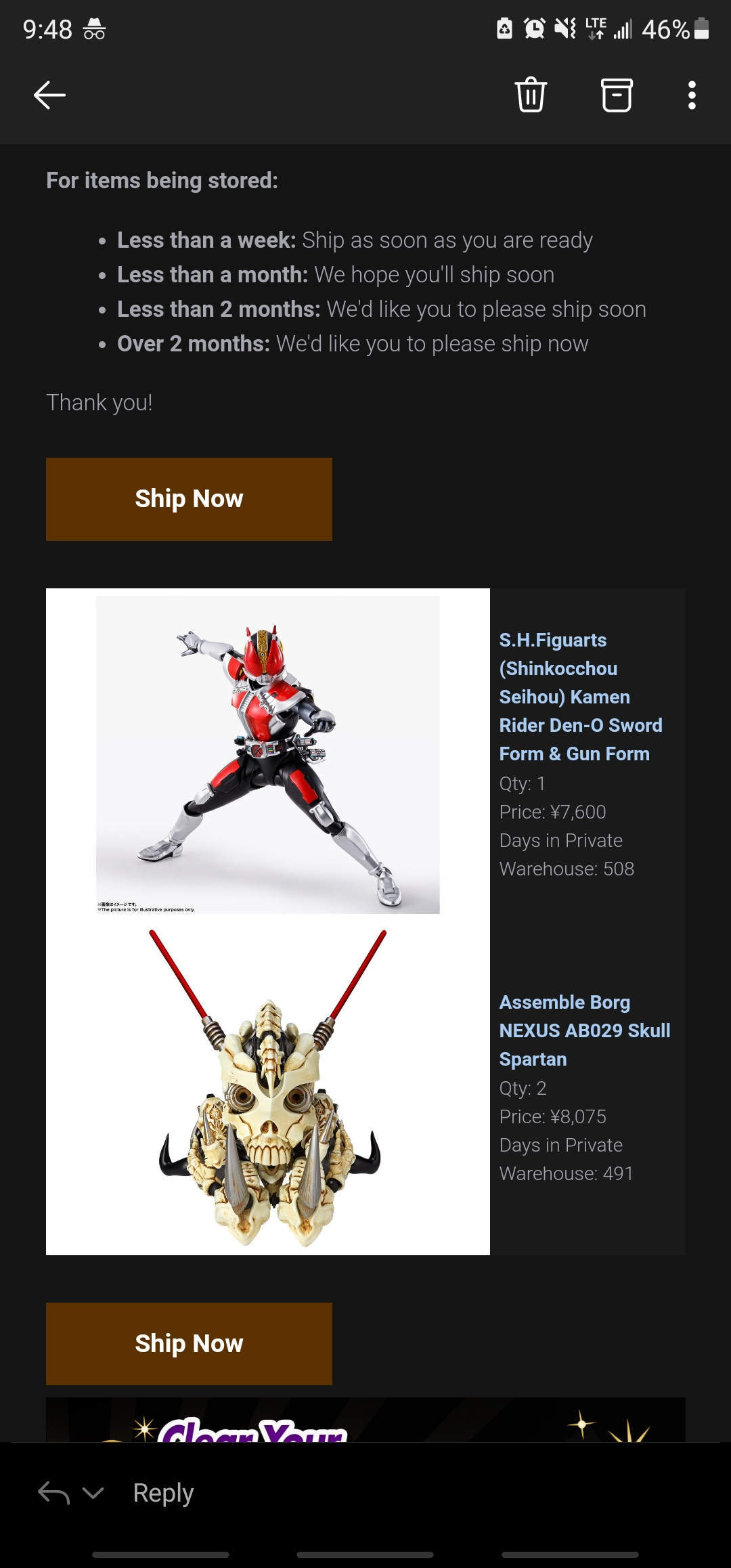
Task: Tap the muted sound status icon
Action: pyautogui.click(x=565, y=28)
